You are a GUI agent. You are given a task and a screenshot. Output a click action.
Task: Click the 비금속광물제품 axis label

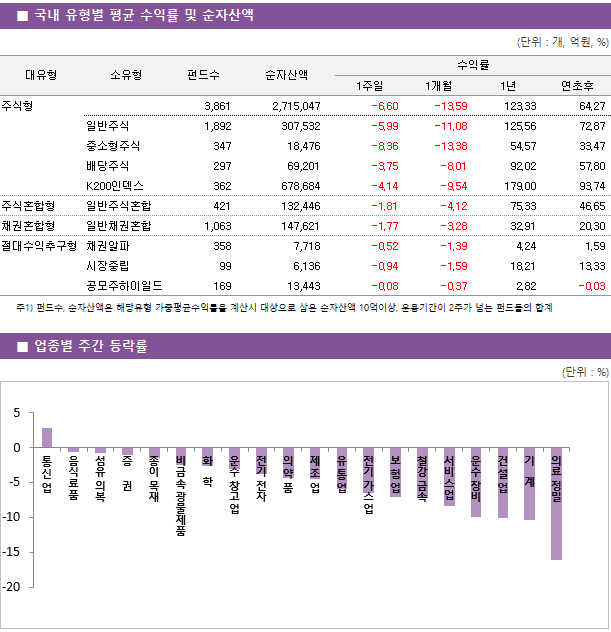point(181,496)
